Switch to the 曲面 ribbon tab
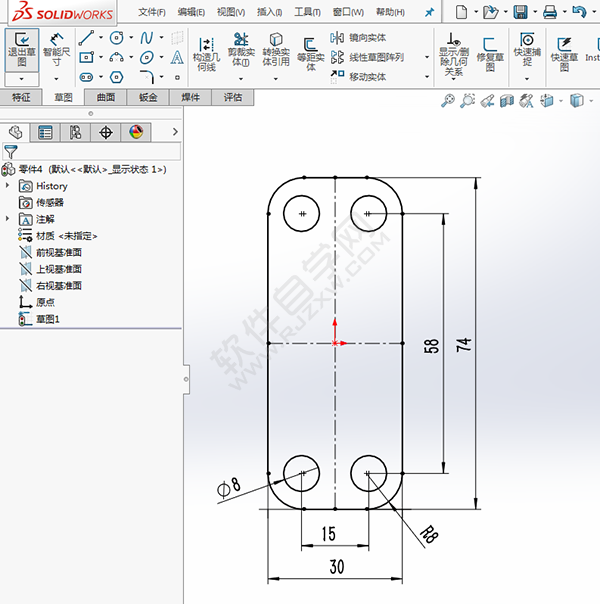 click(106, 97)
